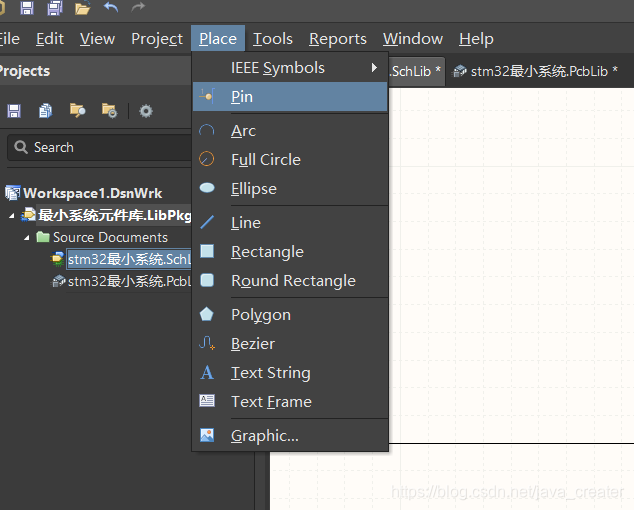Viewport: 634px width, 510px height.
Task: Choose Pin from Place menu
Action: [290, 97]
